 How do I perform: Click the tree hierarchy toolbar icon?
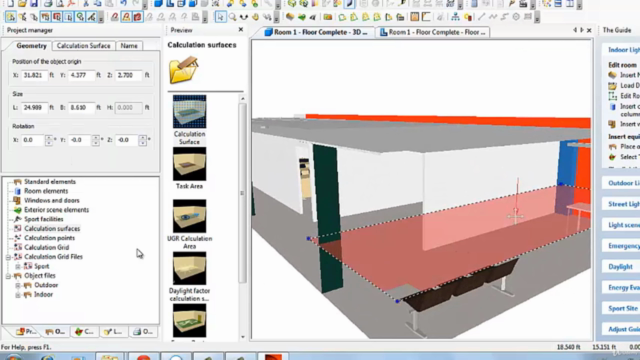[455, 17]
